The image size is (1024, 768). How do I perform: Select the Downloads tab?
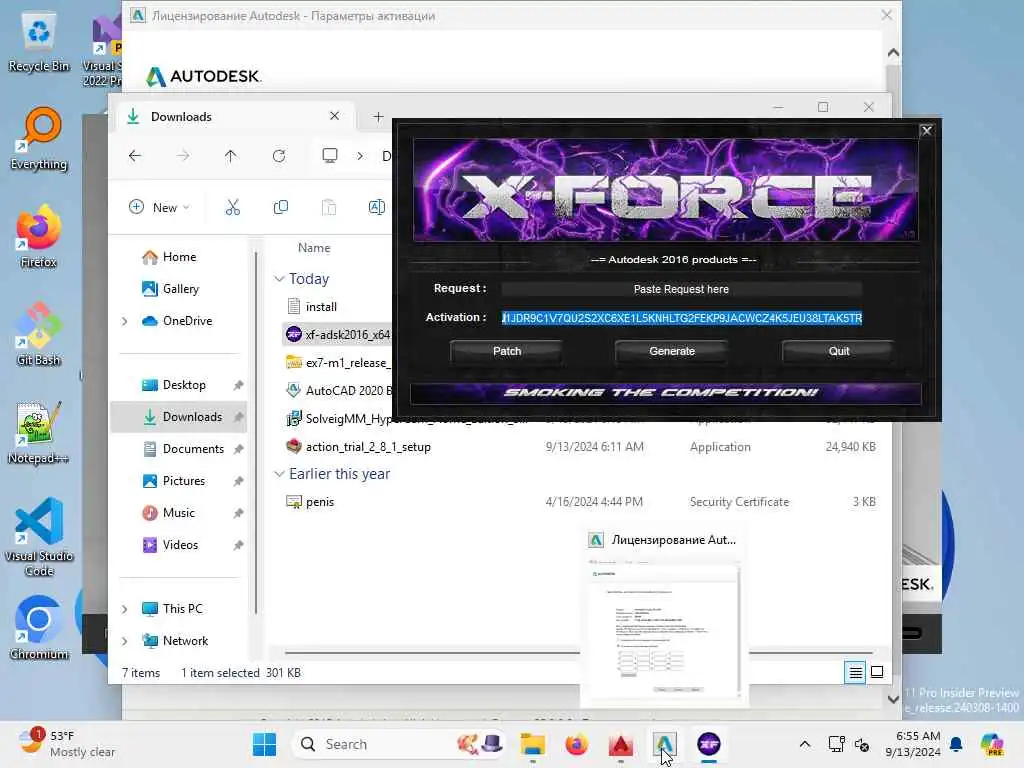click(233, 117)
